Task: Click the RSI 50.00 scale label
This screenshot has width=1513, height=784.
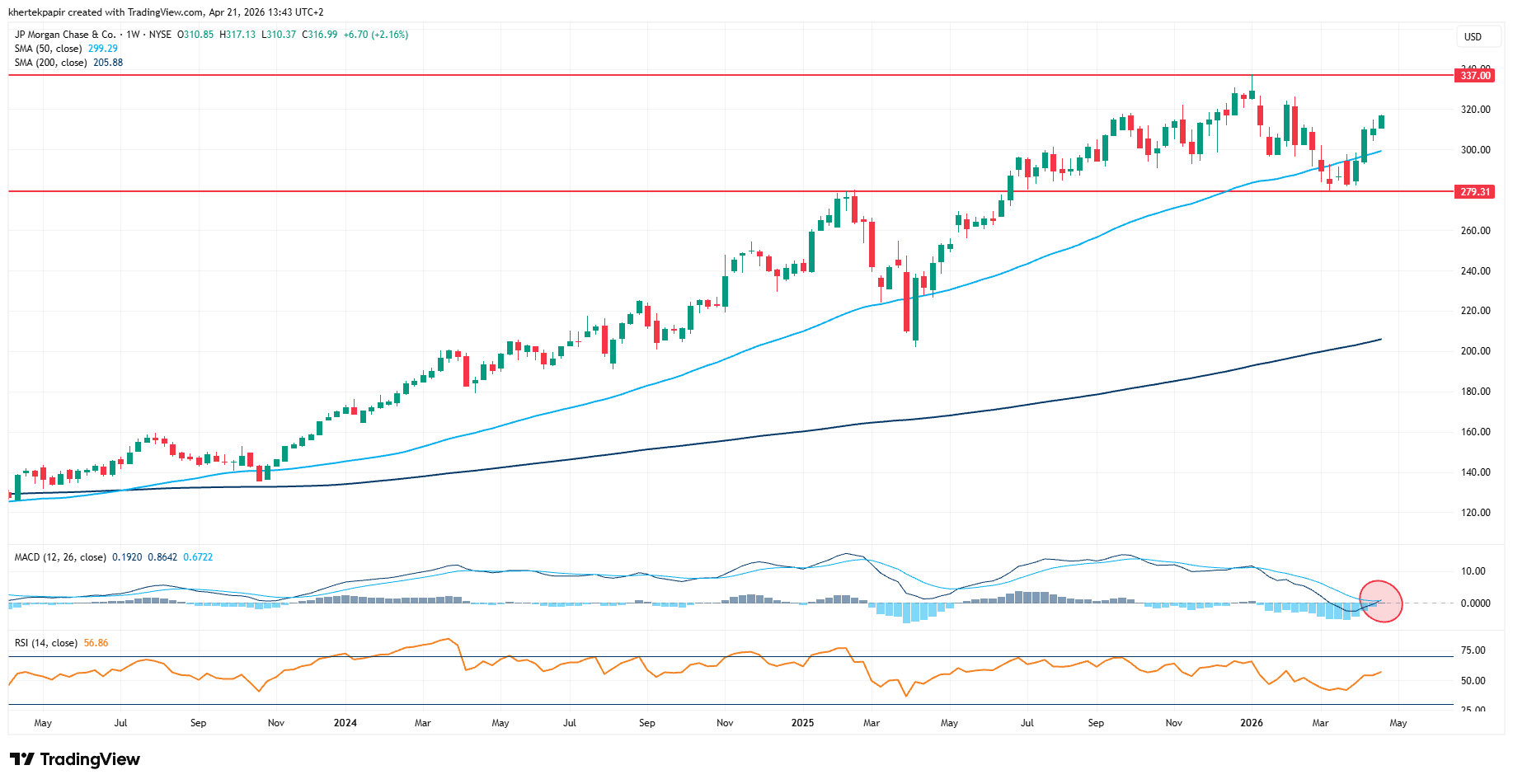Action: pos(1473,681)
